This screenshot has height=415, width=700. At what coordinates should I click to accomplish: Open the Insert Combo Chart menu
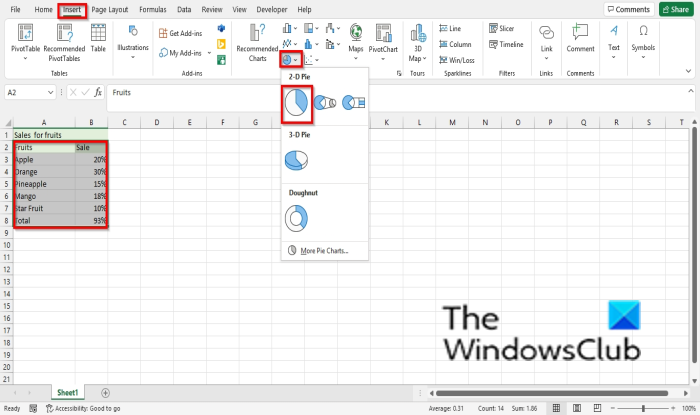(333, 44)
